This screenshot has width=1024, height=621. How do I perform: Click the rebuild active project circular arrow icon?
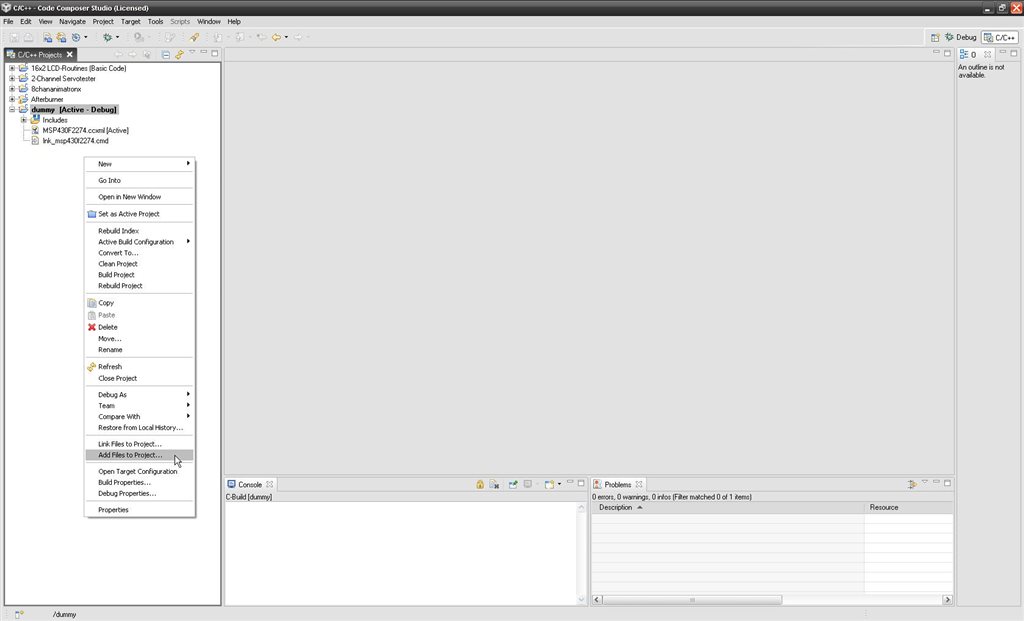click(76, 37)
